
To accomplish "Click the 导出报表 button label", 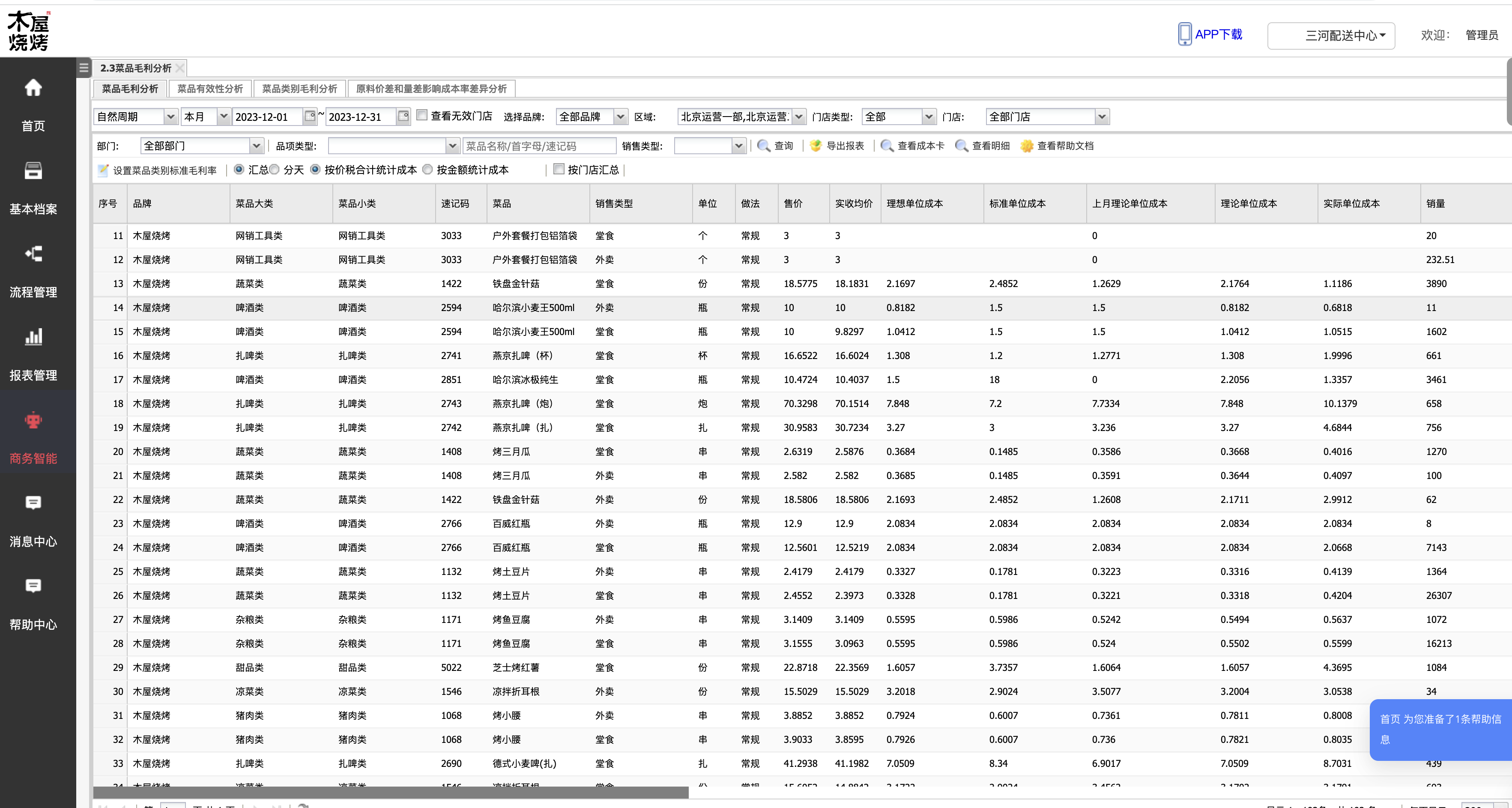I will pyautogui.click(x=845, y=146).
